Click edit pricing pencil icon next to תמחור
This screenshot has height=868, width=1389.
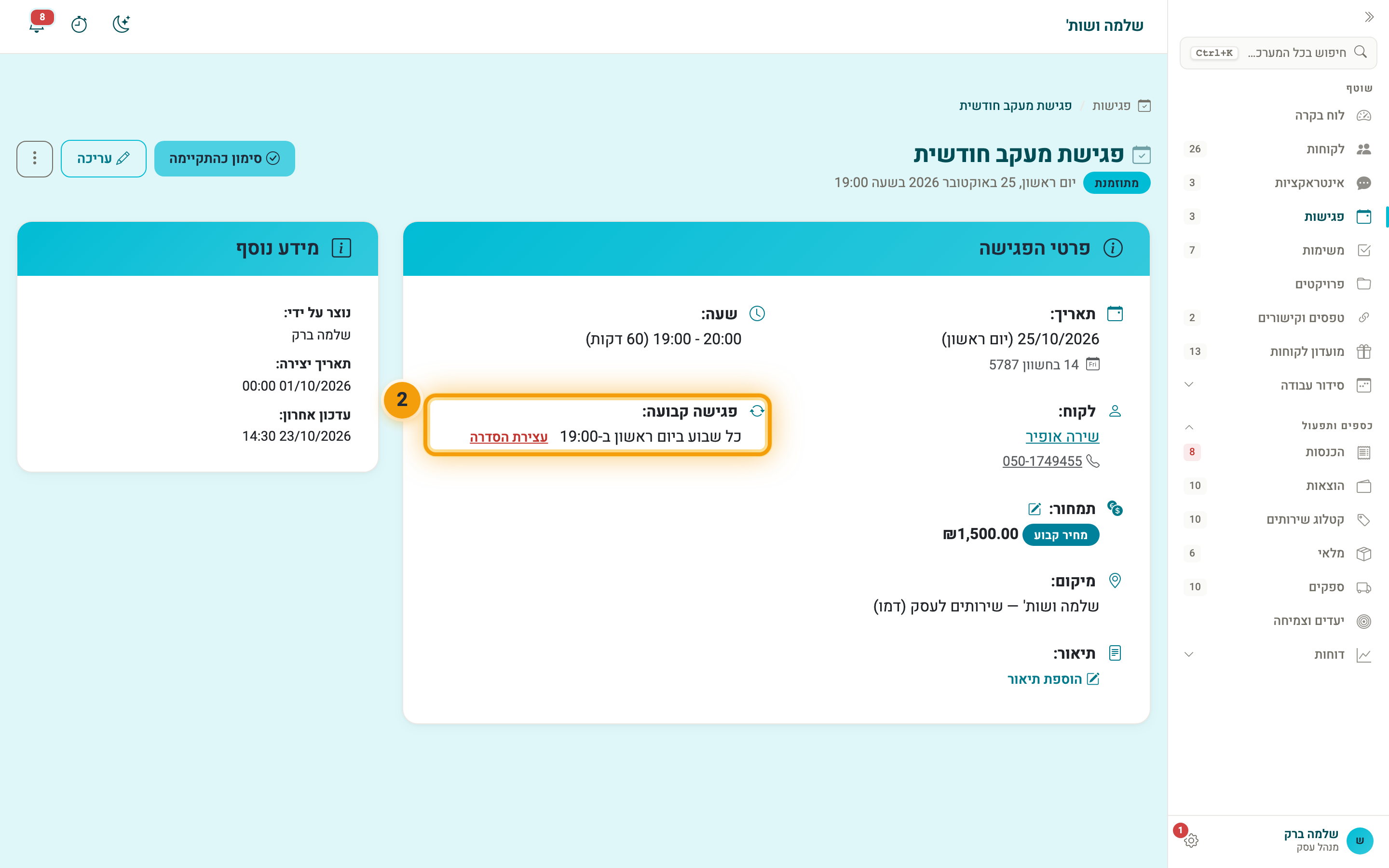tap(1035, 509)
